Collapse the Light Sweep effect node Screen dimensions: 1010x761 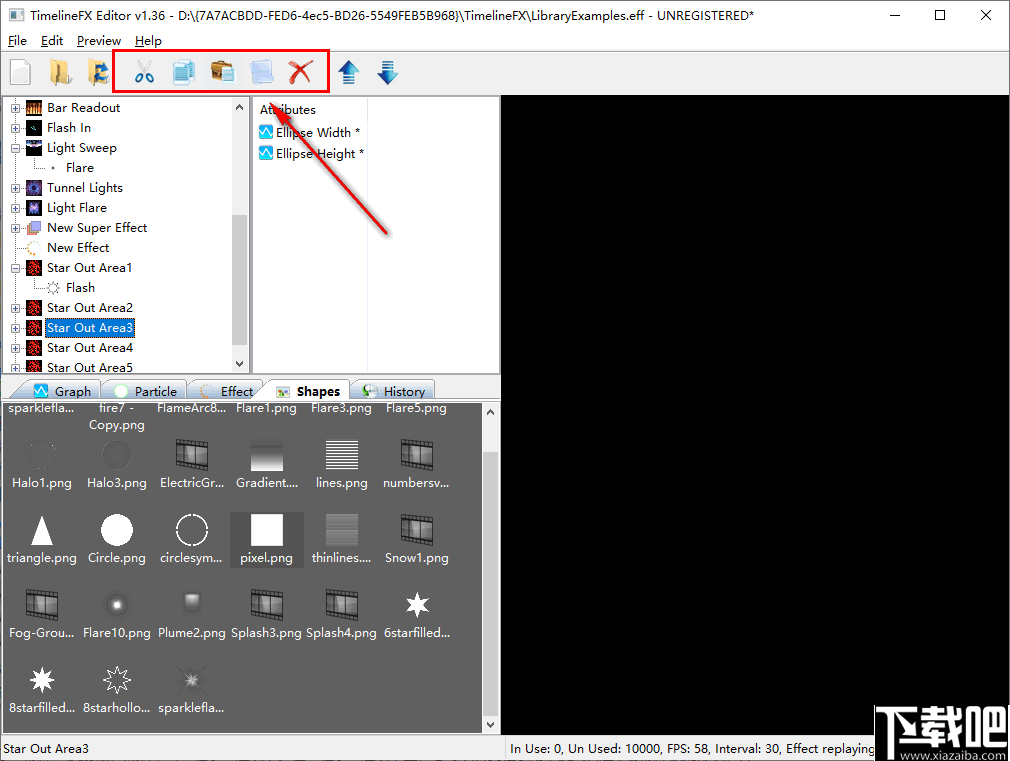coord(17,147)
